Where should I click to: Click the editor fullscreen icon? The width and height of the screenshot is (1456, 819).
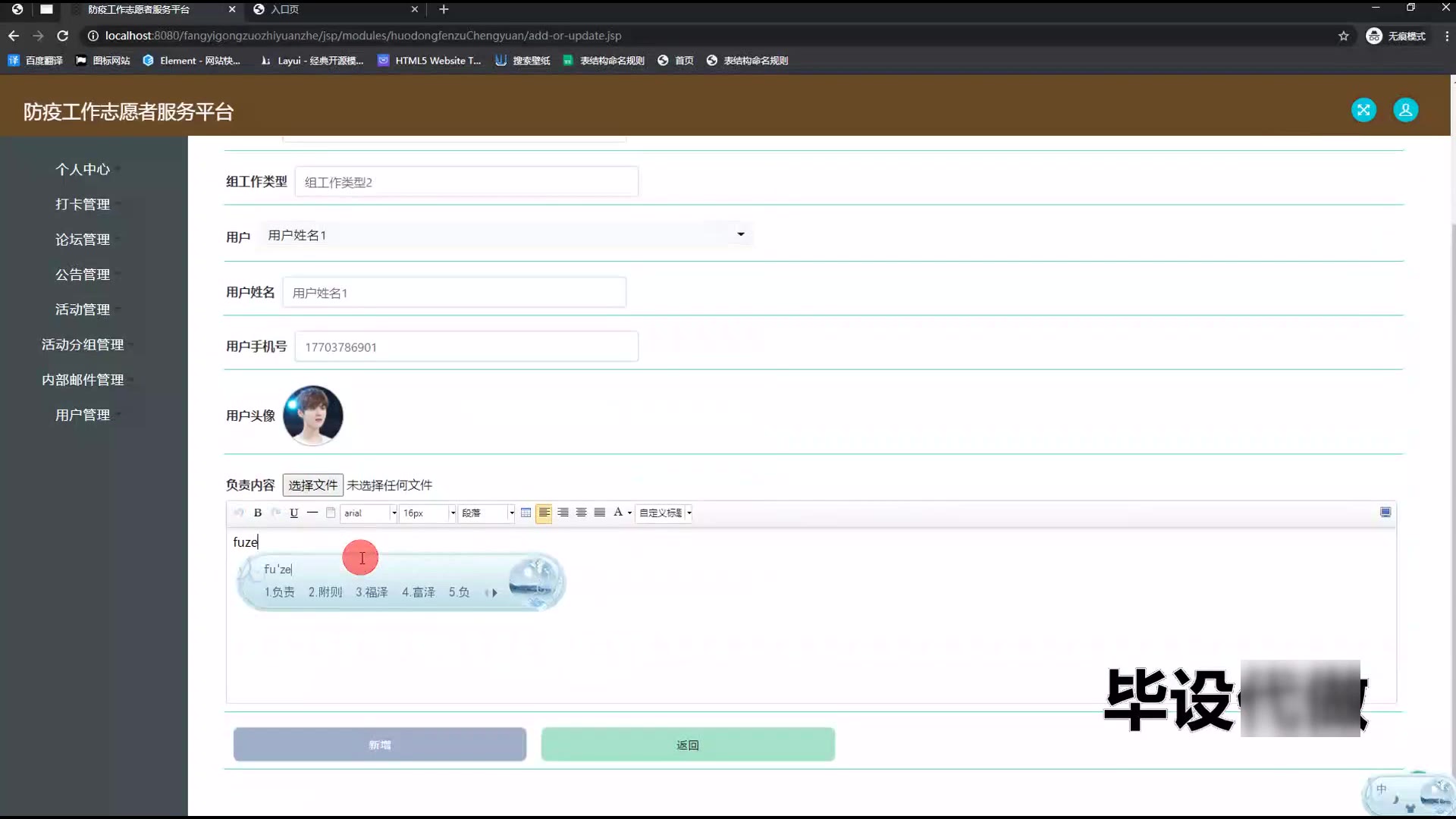click(x=1385, y=513)
